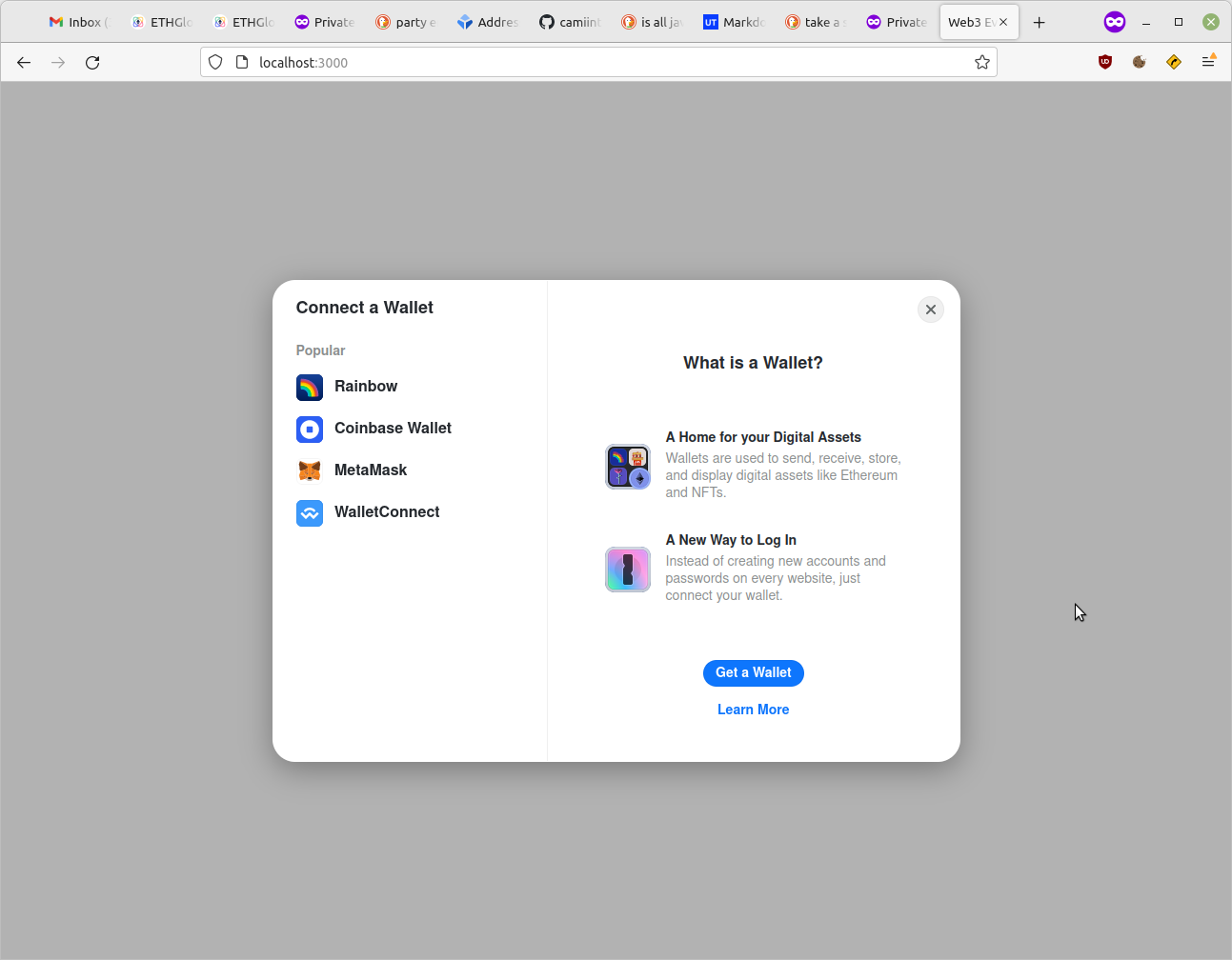Switch to the last Private tab
Viewport: 1232px width, 960px height.
pos(898,22)
